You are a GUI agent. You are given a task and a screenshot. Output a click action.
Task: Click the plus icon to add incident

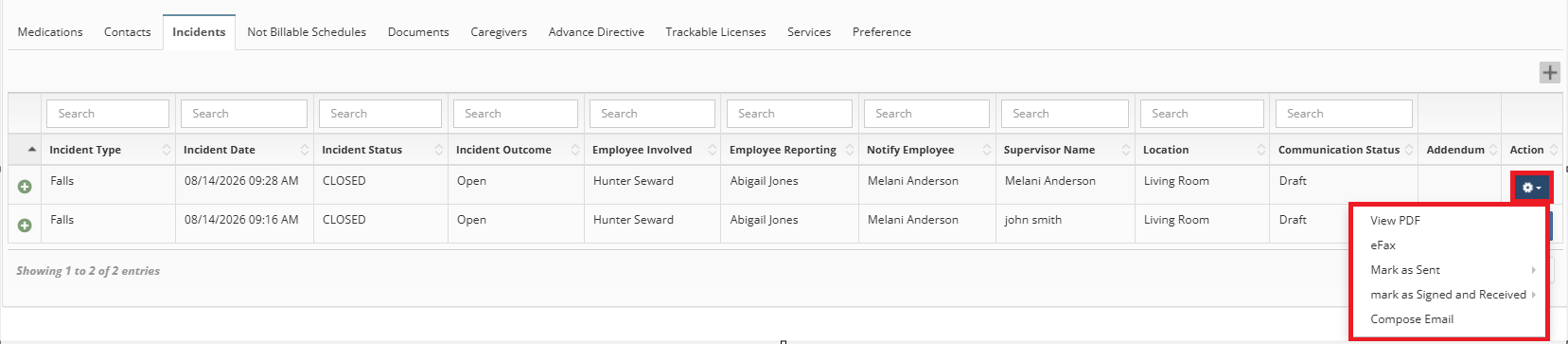[1549, 72]
